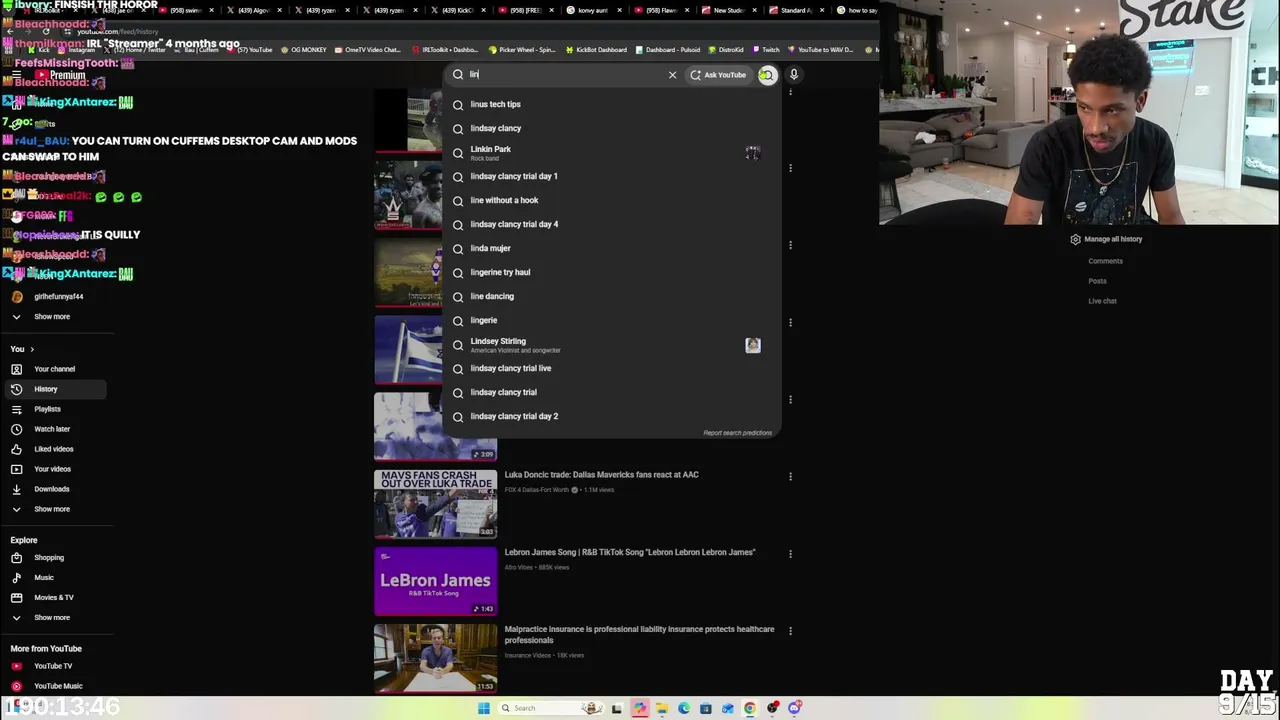The width and height of the screenshot is (1280, 720).
Task: Open the Liked videos thumbs-up icon
Action: point(16,449)
